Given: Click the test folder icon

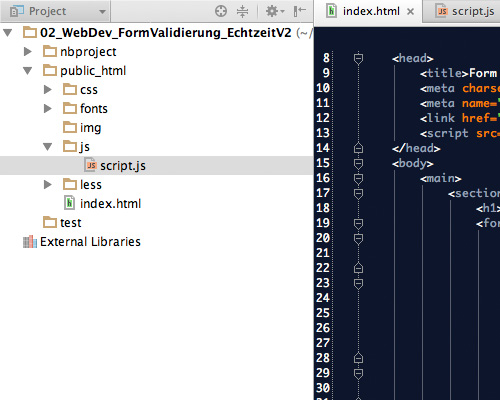Looking at the screenshot, I should 50,222.
